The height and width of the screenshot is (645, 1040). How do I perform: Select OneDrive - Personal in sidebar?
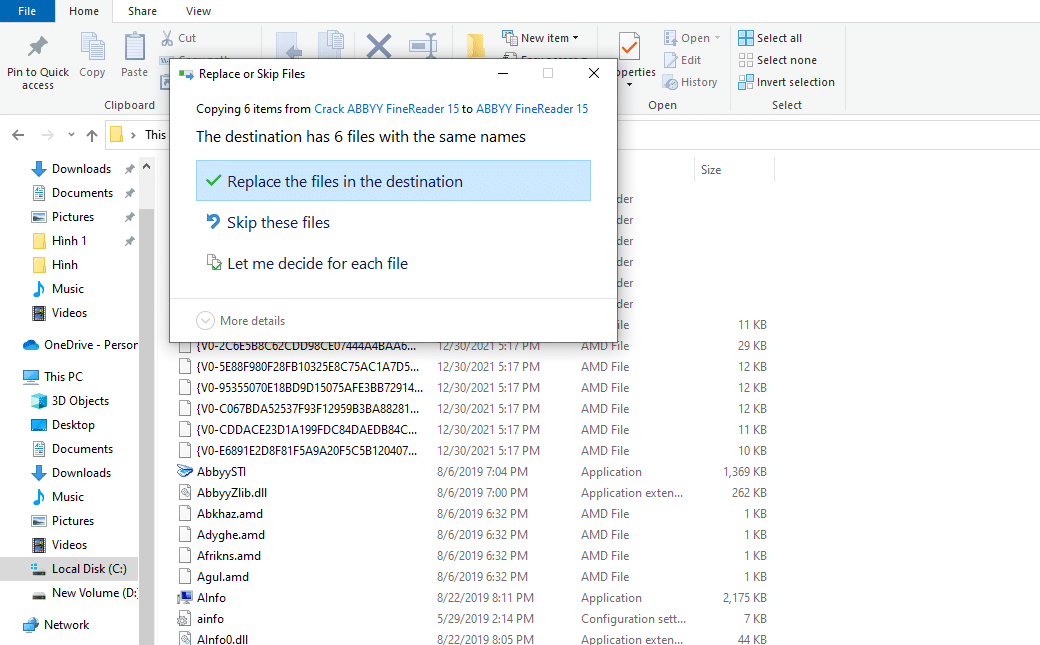[80, 345]
